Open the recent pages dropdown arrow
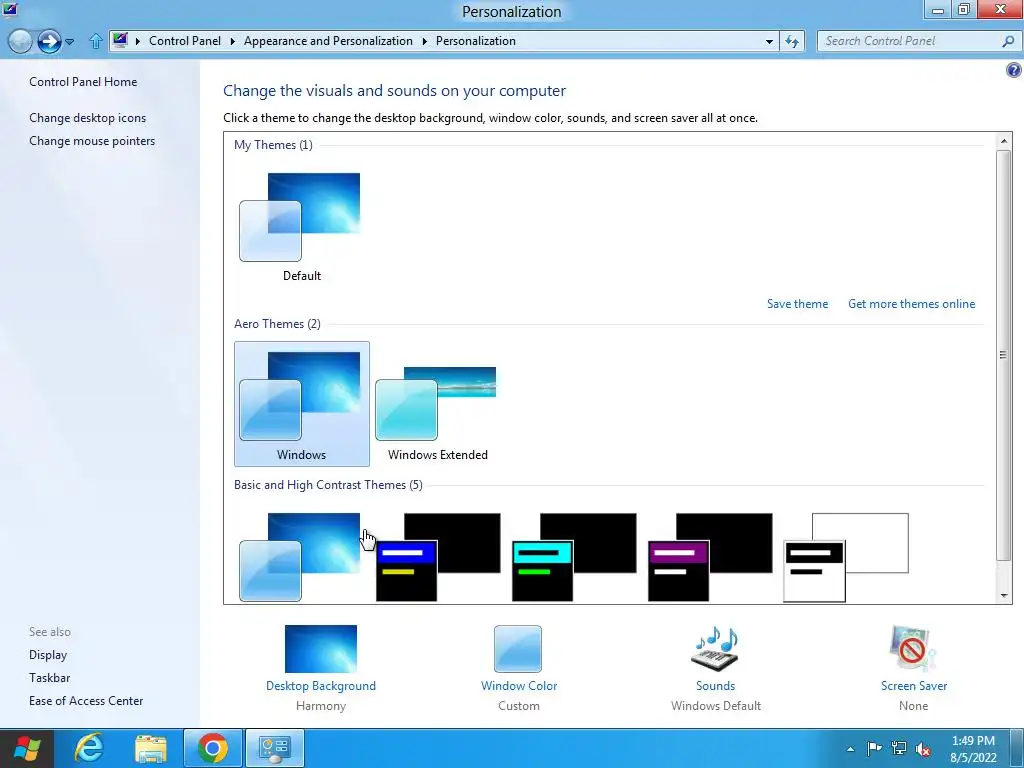The width and height of the screenshot is (1024, 768). coord(70,42)
